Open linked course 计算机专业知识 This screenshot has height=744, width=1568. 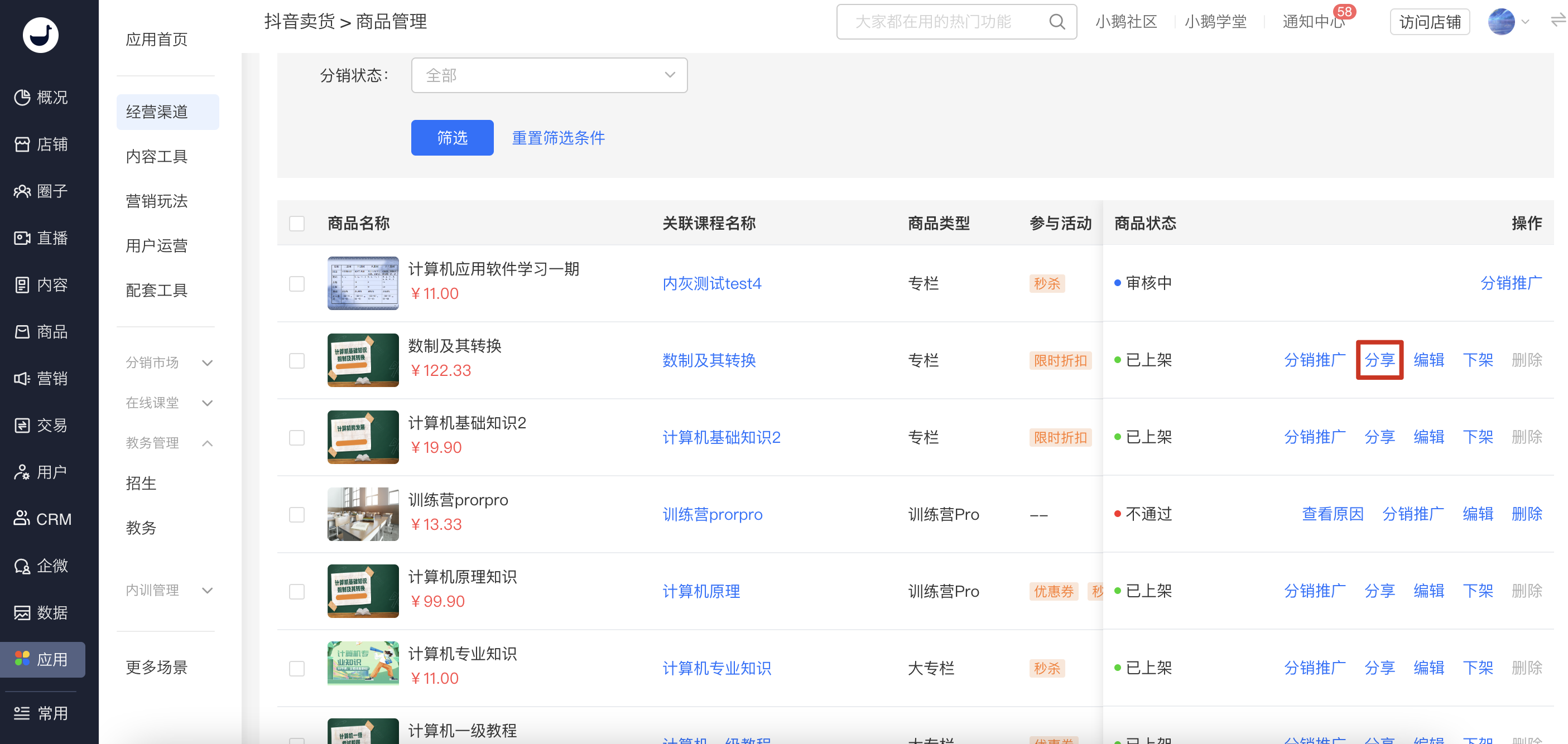point(716,669)
